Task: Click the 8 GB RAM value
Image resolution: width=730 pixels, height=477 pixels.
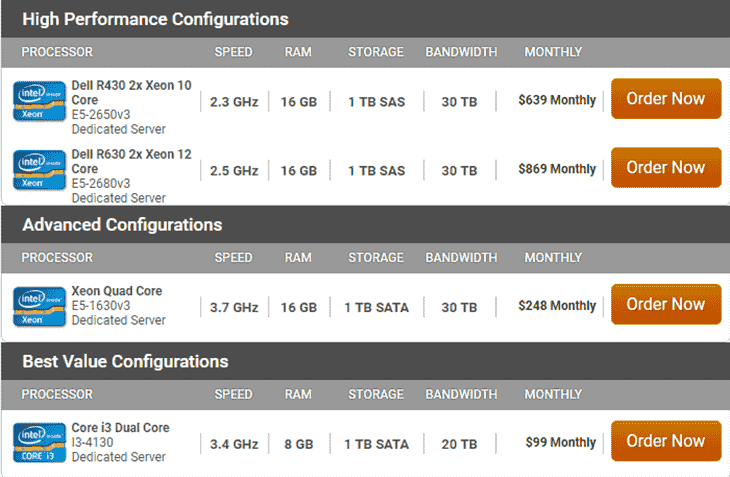Action: pos(298,443)
